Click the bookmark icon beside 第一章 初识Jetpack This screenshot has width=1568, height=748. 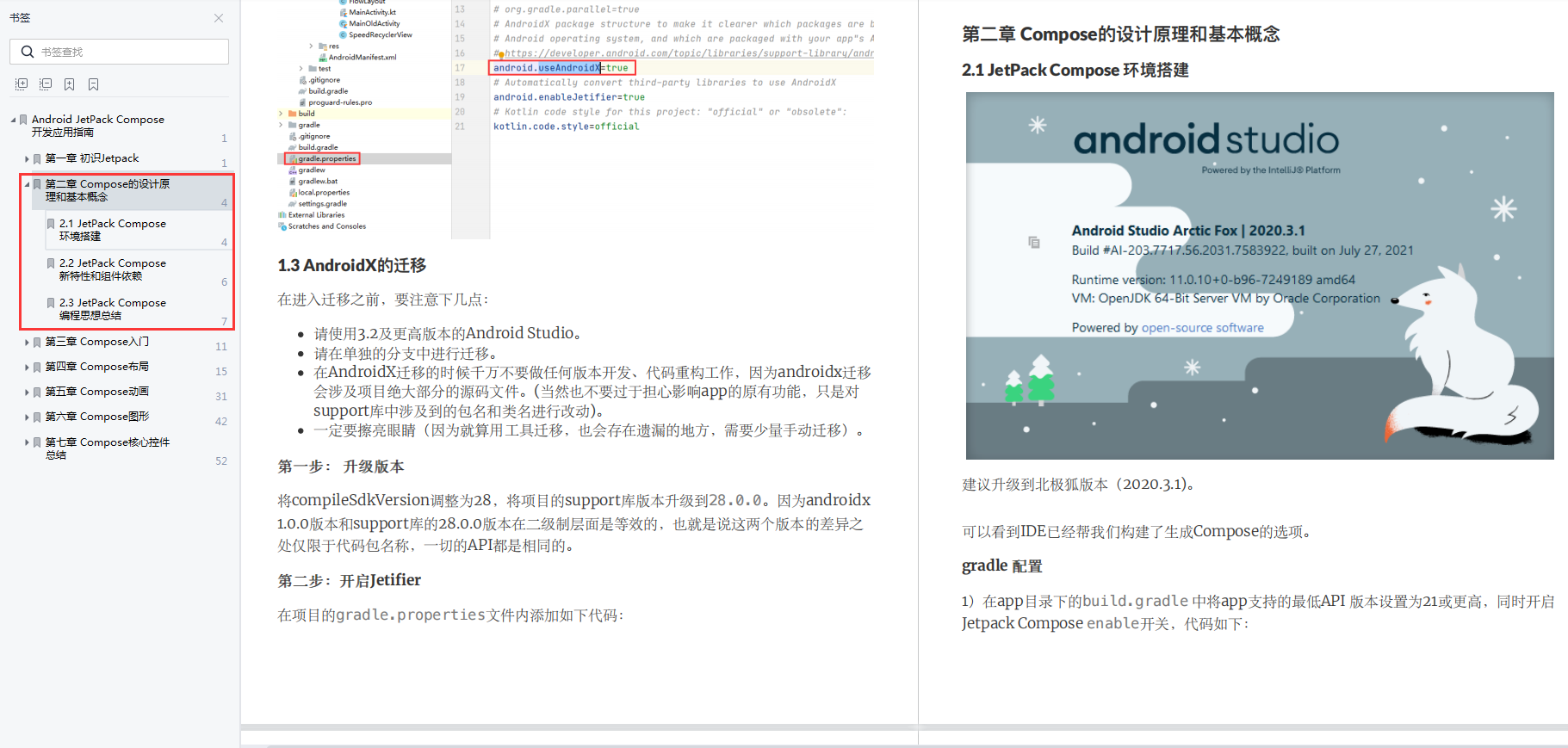tap(37, 159)
